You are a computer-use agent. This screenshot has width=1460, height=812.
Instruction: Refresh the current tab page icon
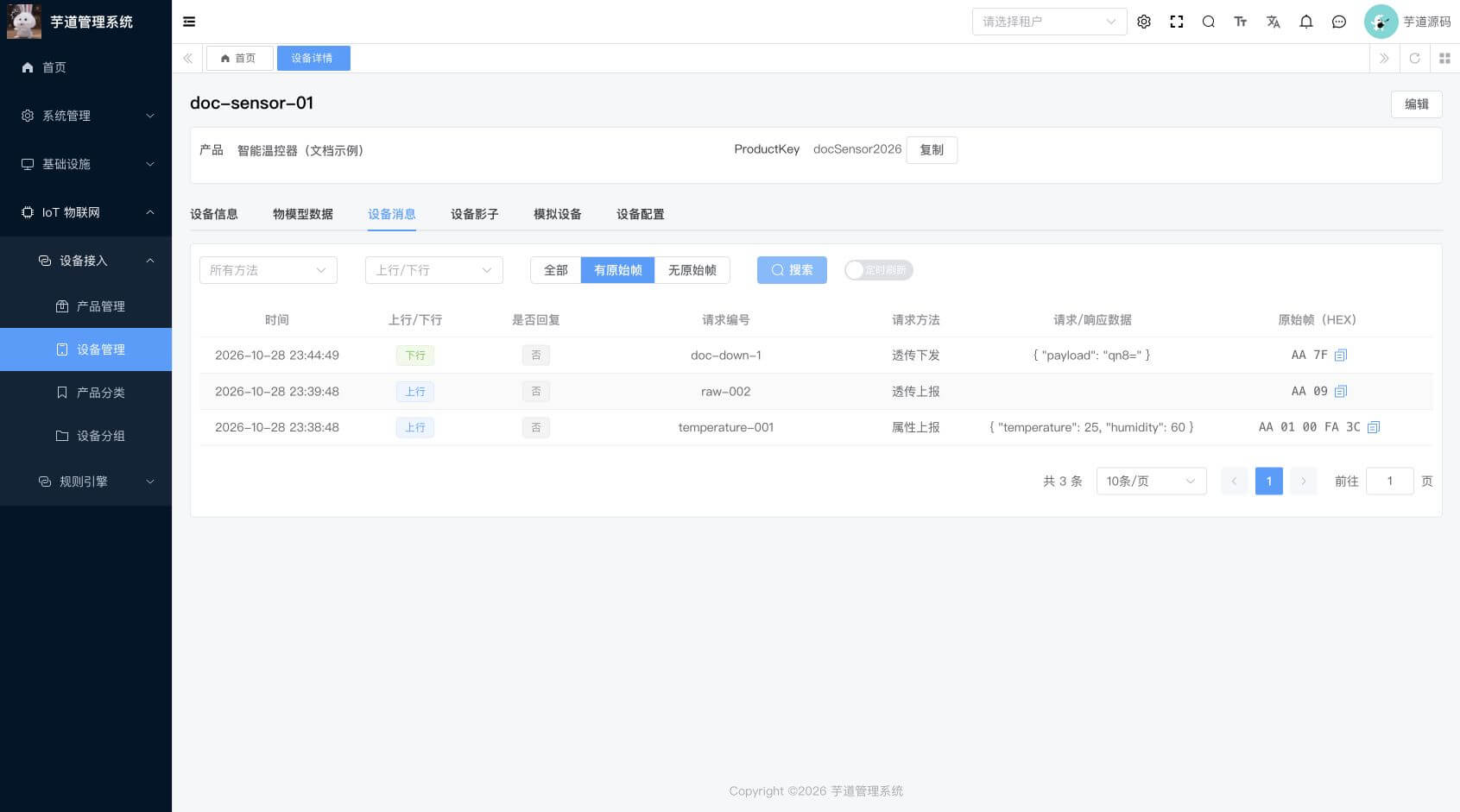(x=1414, y=59)
